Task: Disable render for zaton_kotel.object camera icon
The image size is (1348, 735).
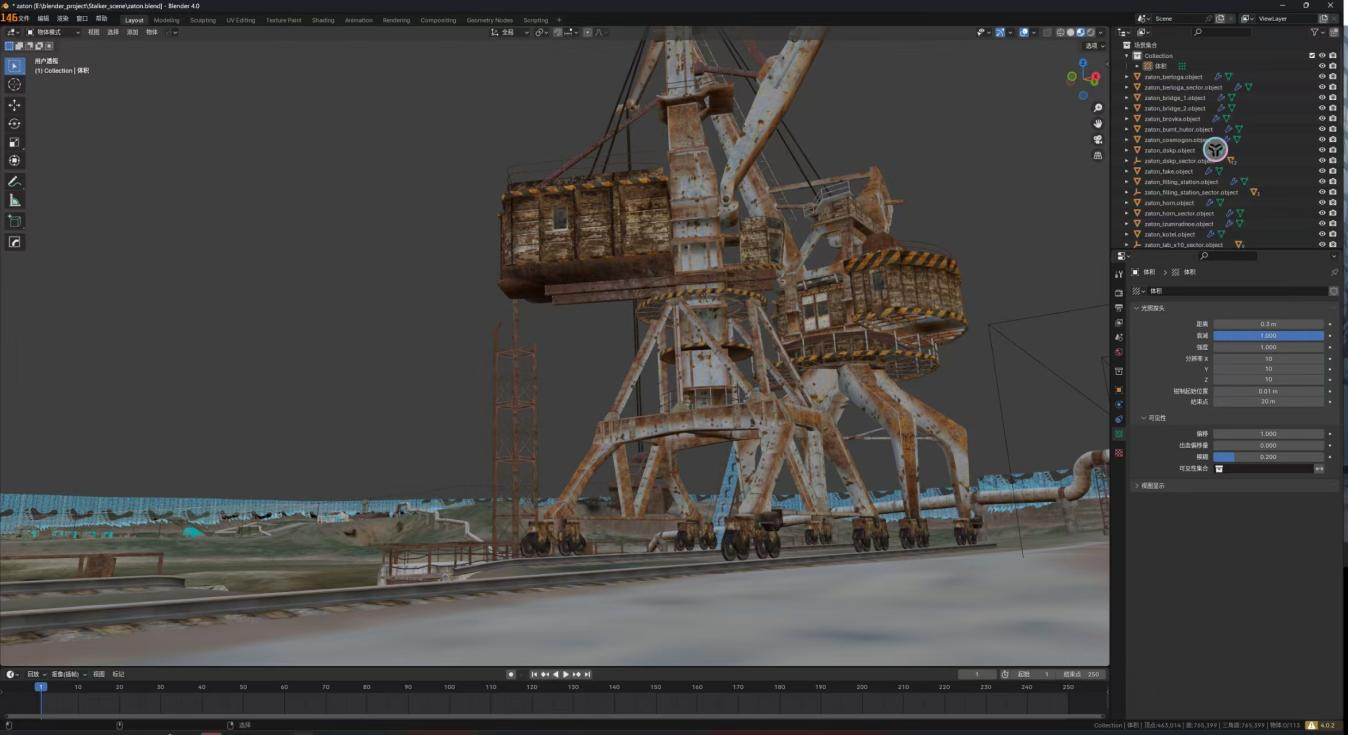Action: 1333,234
